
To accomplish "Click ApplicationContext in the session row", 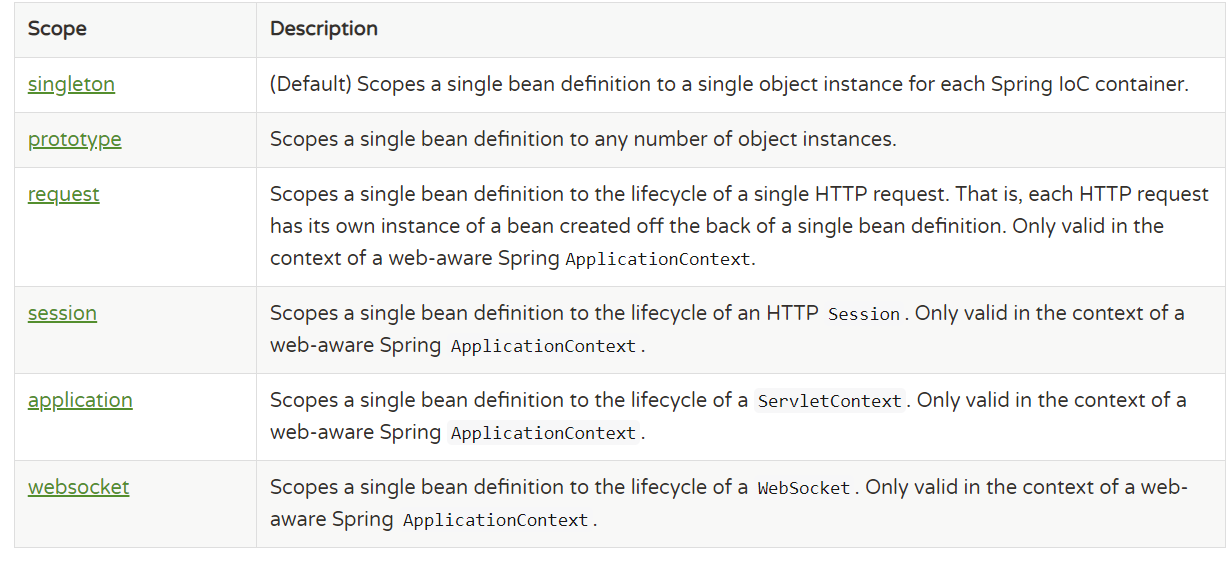I will tap(543, 347).
